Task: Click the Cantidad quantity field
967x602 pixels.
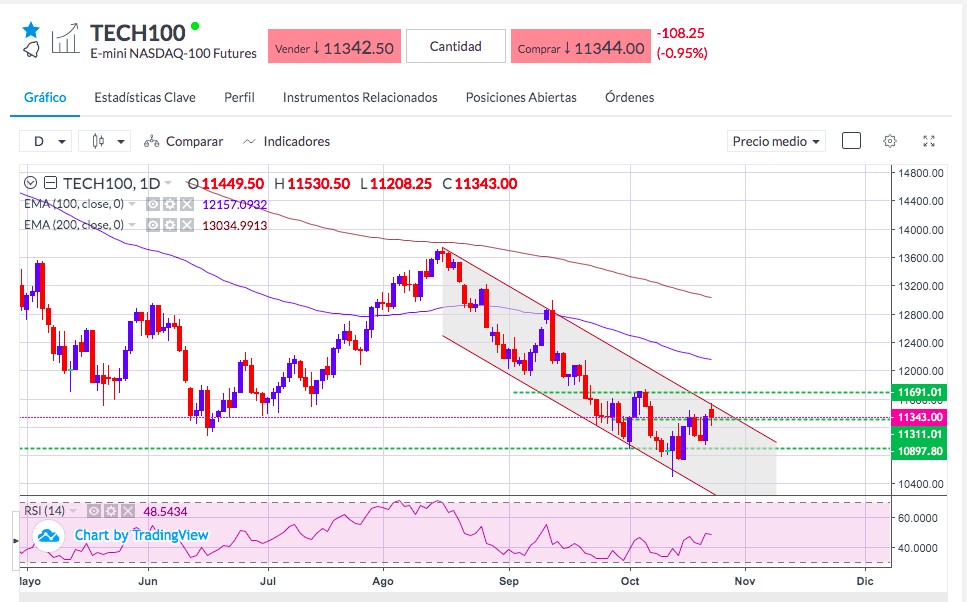Action: click(456, 46)
